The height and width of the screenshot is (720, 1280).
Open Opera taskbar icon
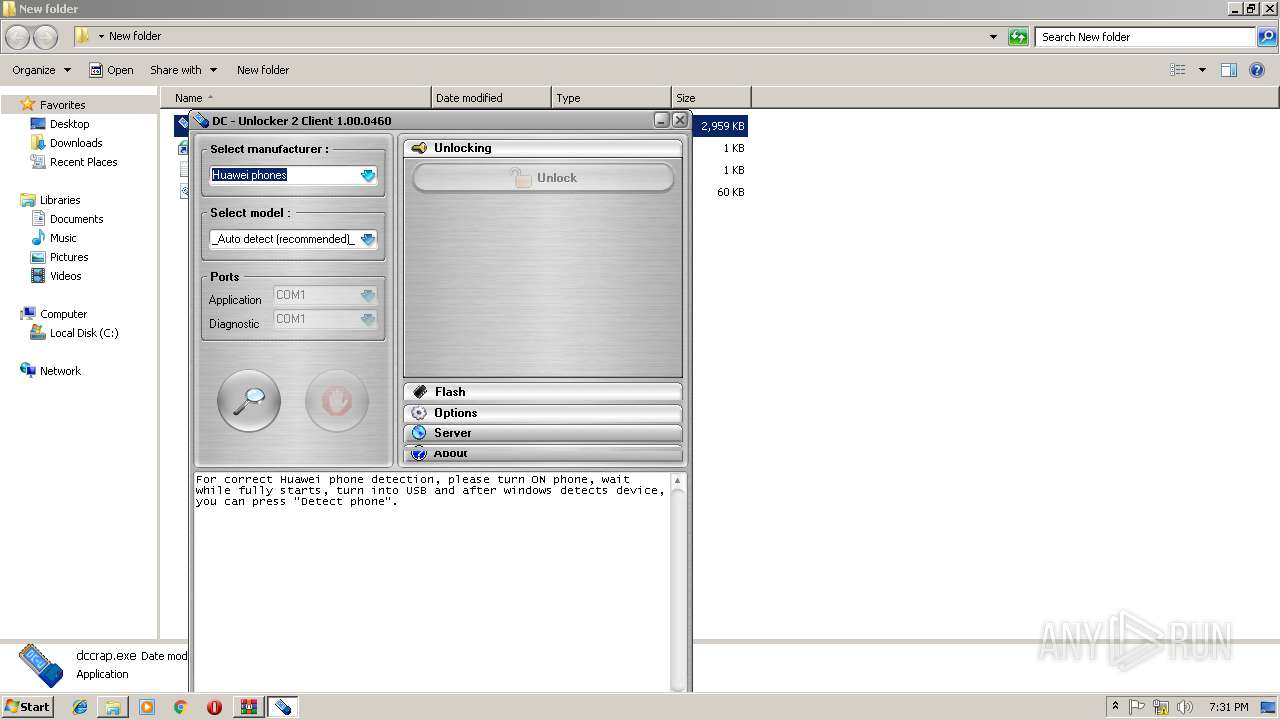[214, 707]
